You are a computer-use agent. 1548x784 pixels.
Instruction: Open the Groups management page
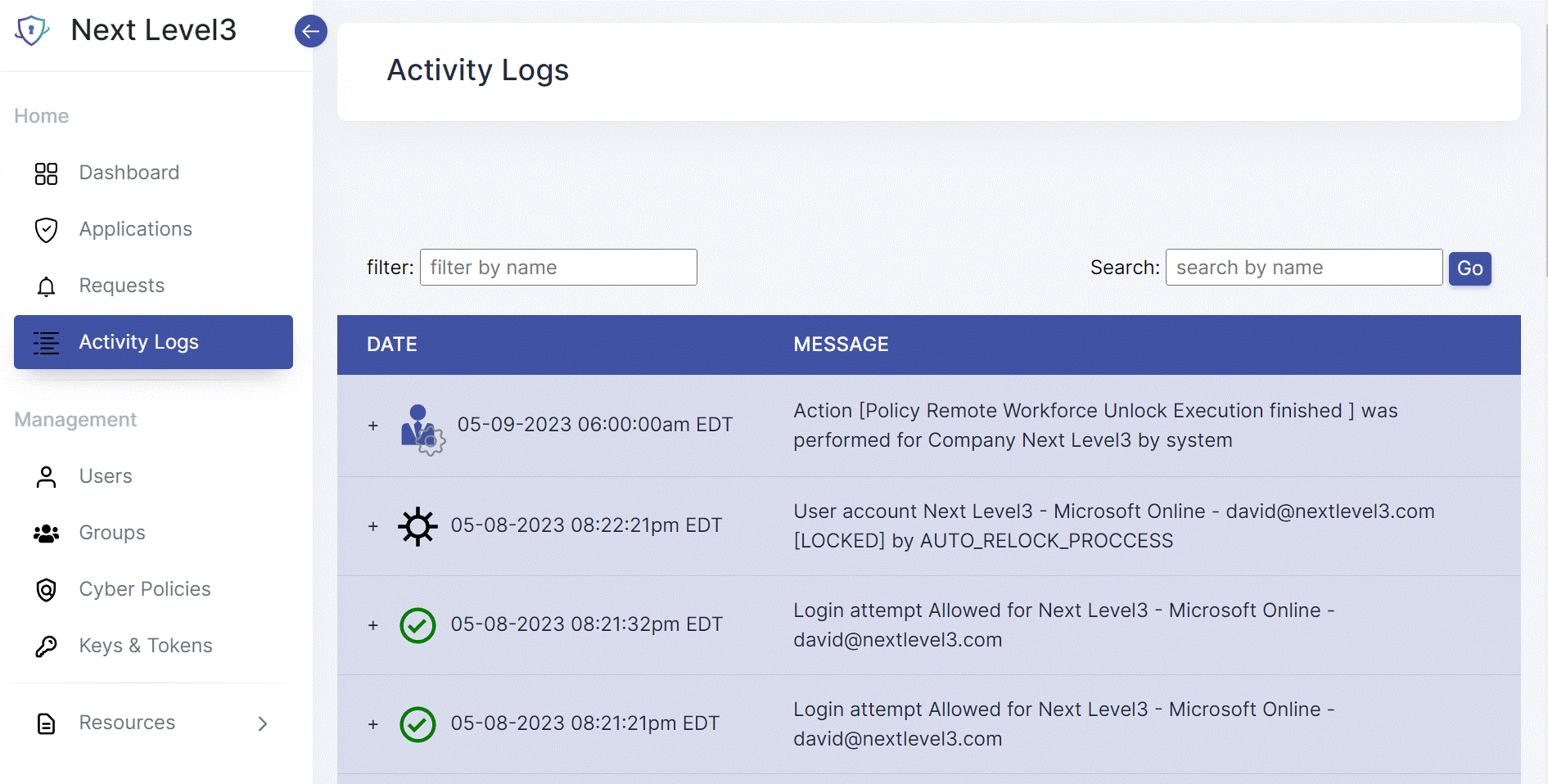153,533
